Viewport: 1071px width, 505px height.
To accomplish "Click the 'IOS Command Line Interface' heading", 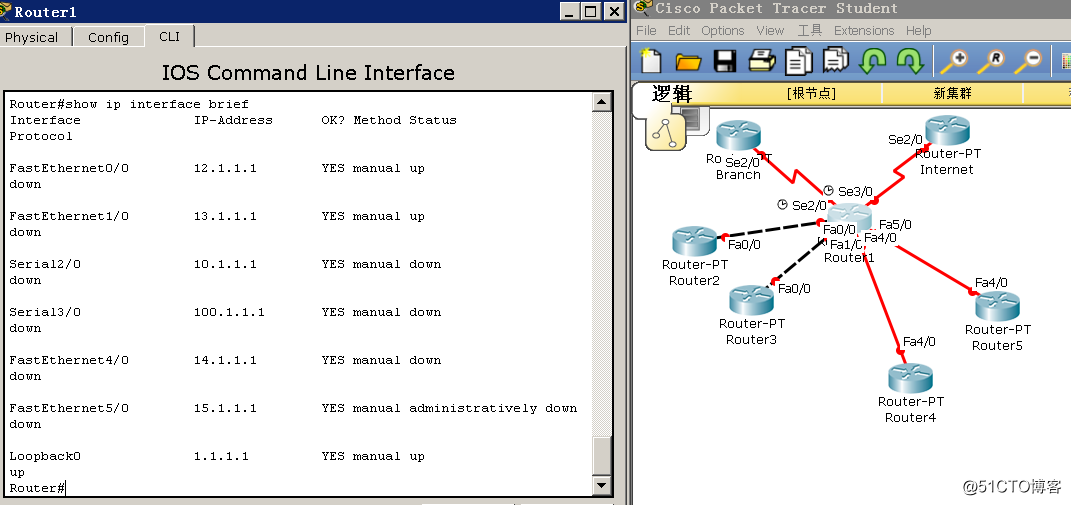I will [308, 72].
